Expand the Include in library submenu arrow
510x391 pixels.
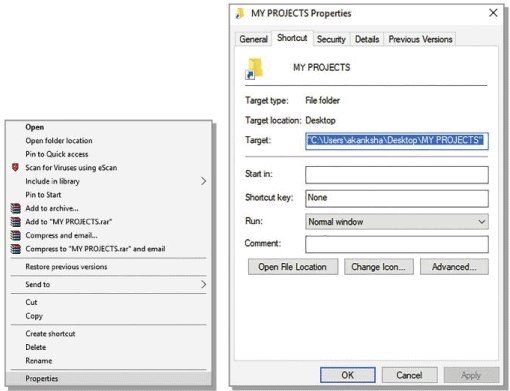point(203,181)
